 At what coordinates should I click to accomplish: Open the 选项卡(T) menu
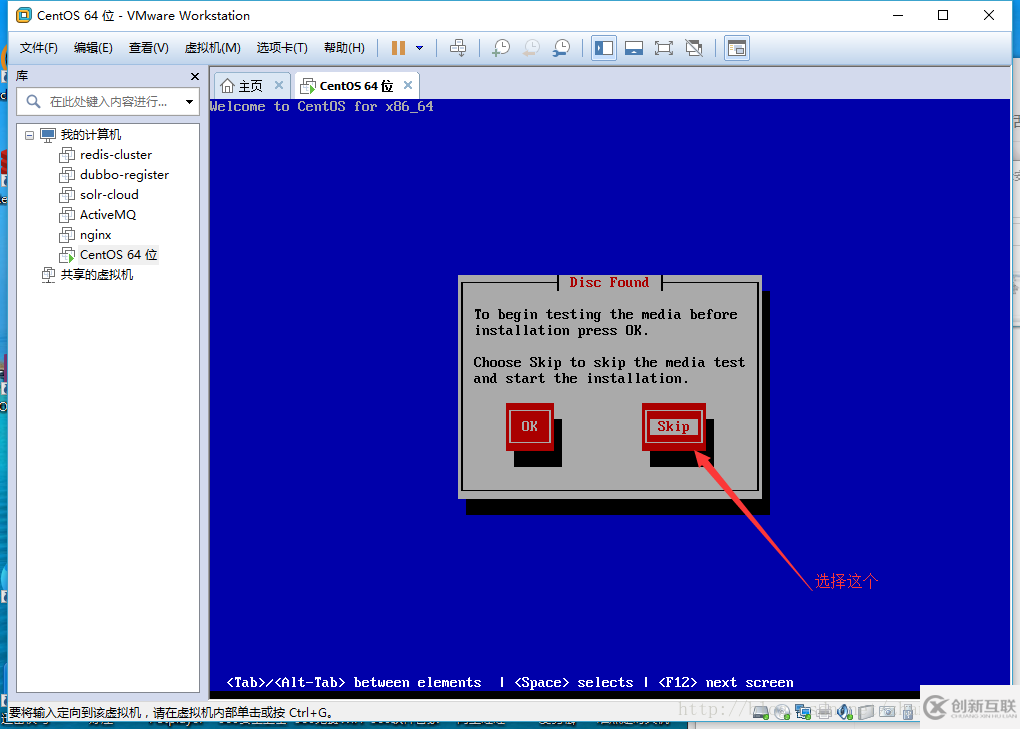tap(282, 48)
